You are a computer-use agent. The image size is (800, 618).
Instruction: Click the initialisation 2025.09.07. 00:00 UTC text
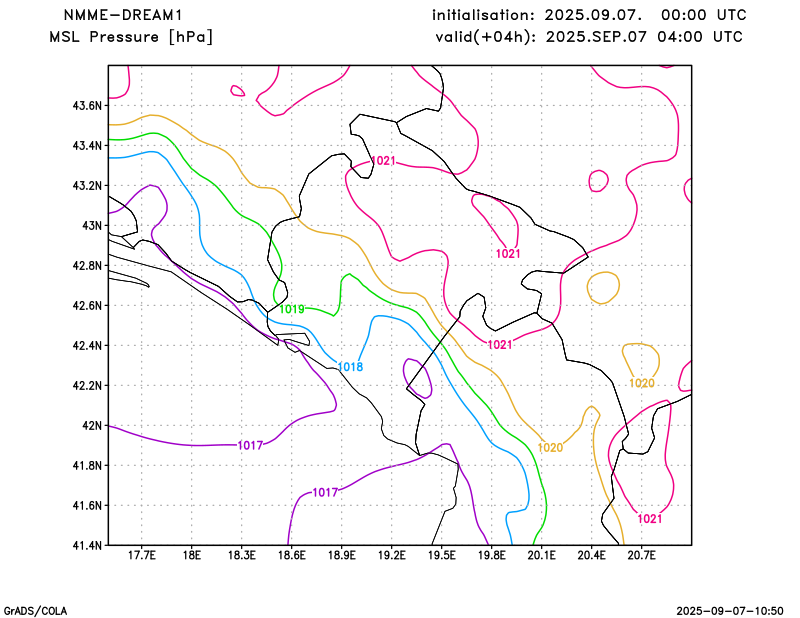tap(589, 15)
